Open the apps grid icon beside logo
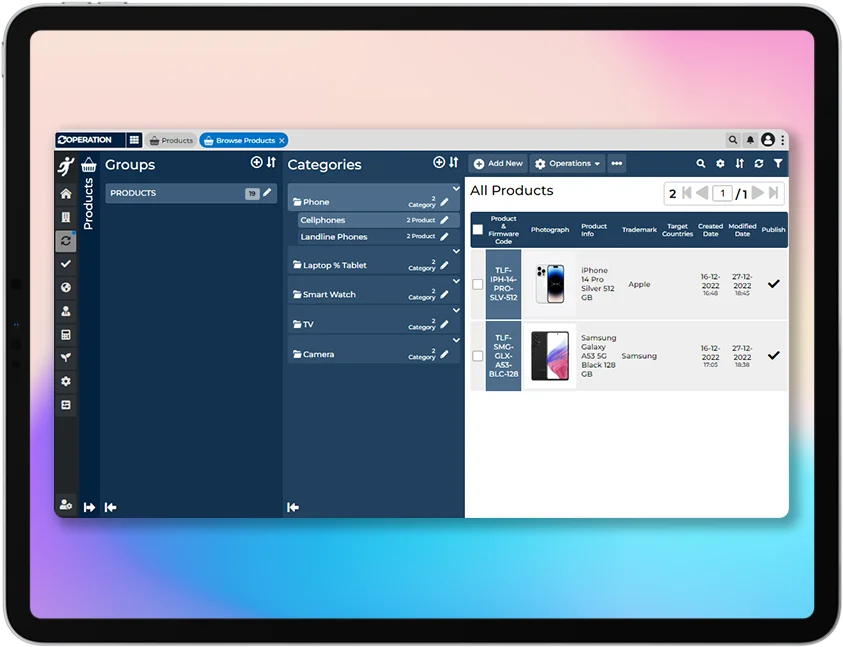The height and width of the screenshot is (647, 843). [x=134, y=140]
